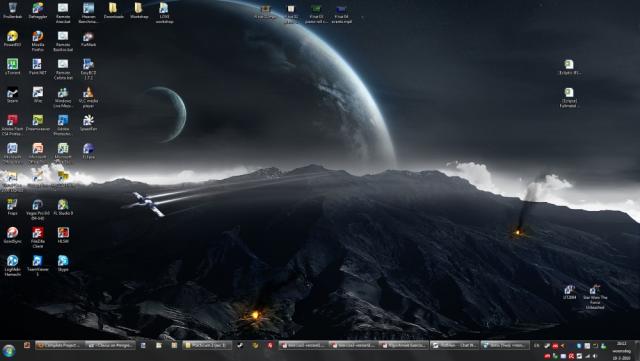Open the Fraps desktop shortcut
This screenshot has height=361, width=640.
point(12,207)
